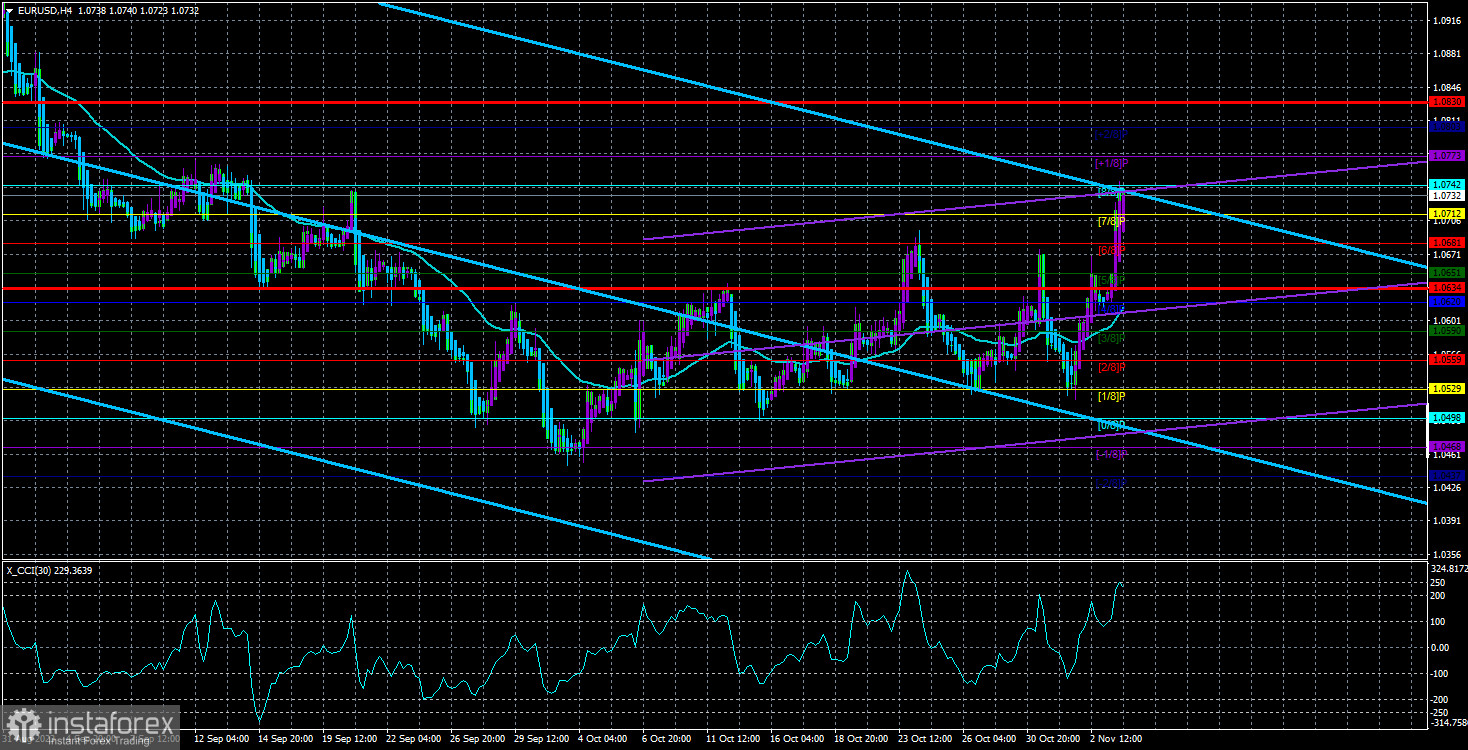The image size is (1468, 750).
Task: Click the green 1.0590 price label
Action: (x=1447, y=330)
